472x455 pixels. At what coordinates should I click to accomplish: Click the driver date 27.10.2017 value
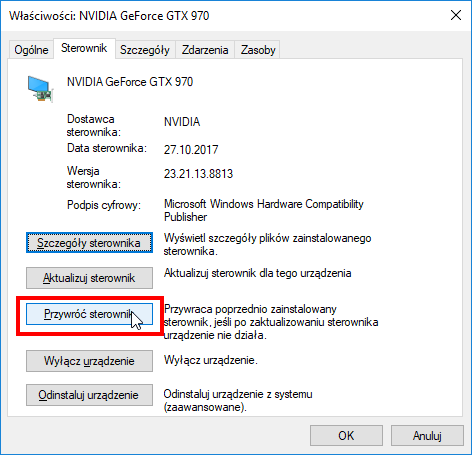click(191, 150)
